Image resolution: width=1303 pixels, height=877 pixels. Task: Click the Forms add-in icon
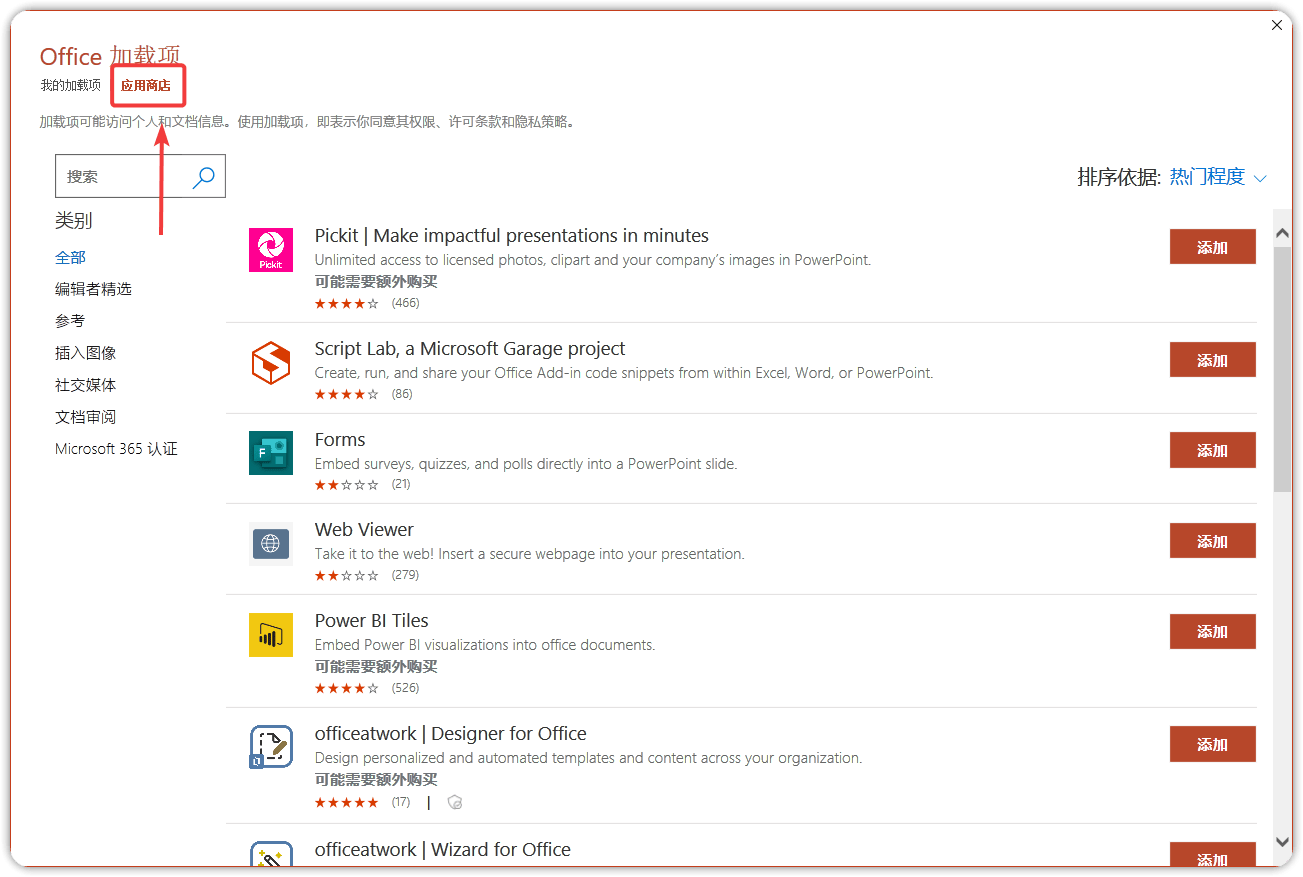click(x=271, y=453)
